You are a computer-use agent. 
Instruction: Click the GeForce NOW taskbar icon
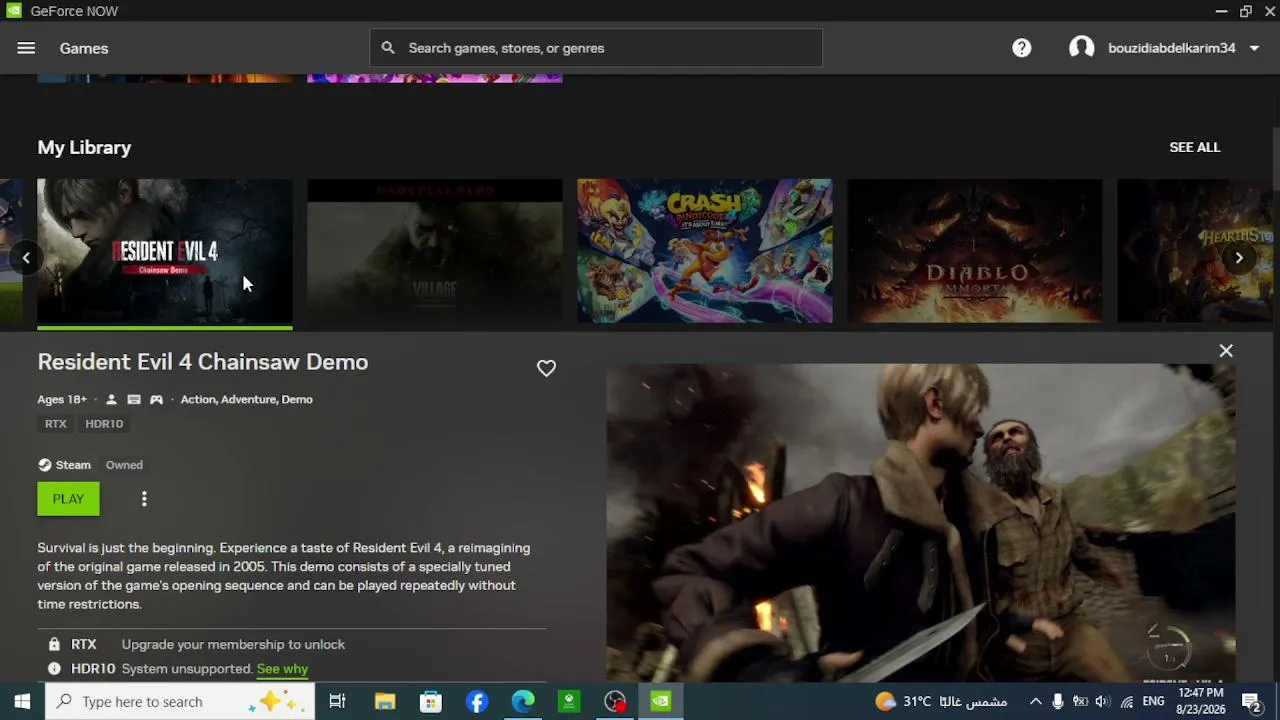pos(661,701)
